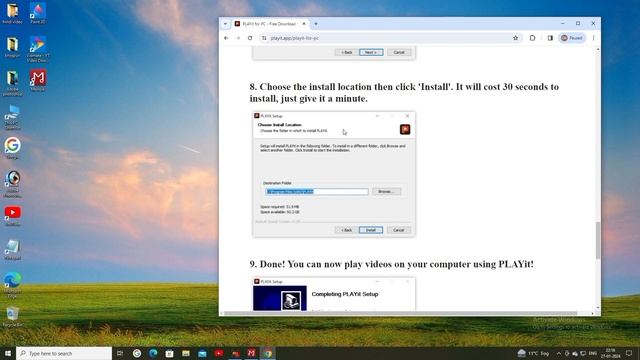Open File Explorer from the taskbar
The height and width of the screenshot is (360, 640).
pos(186,353)
